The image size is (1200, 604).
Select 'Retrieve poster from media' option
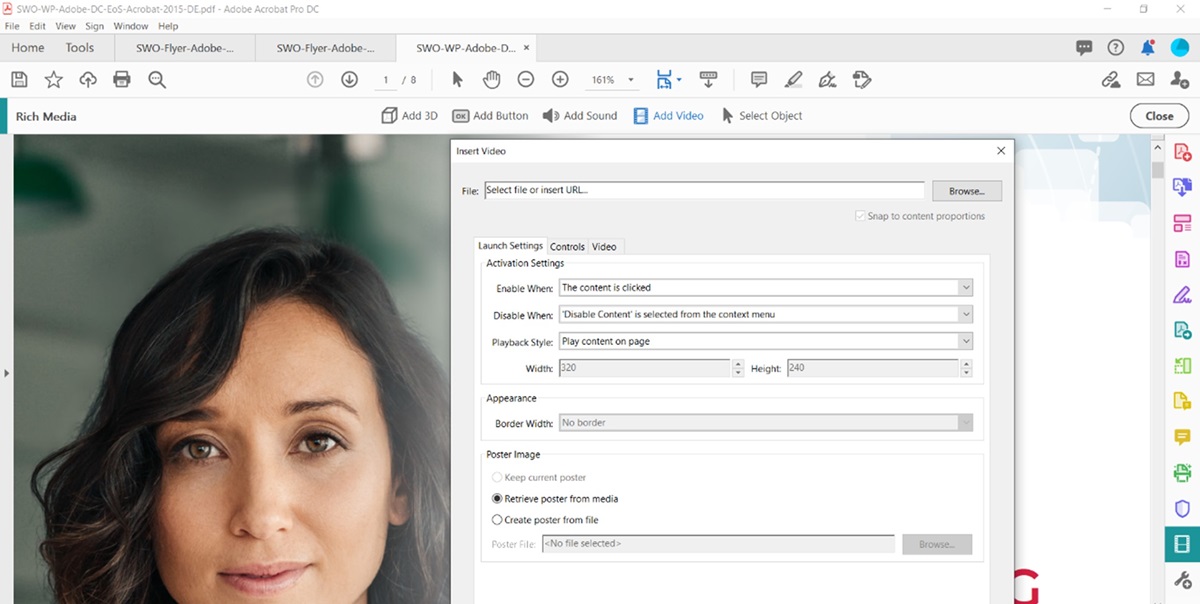tap(497, 498)
